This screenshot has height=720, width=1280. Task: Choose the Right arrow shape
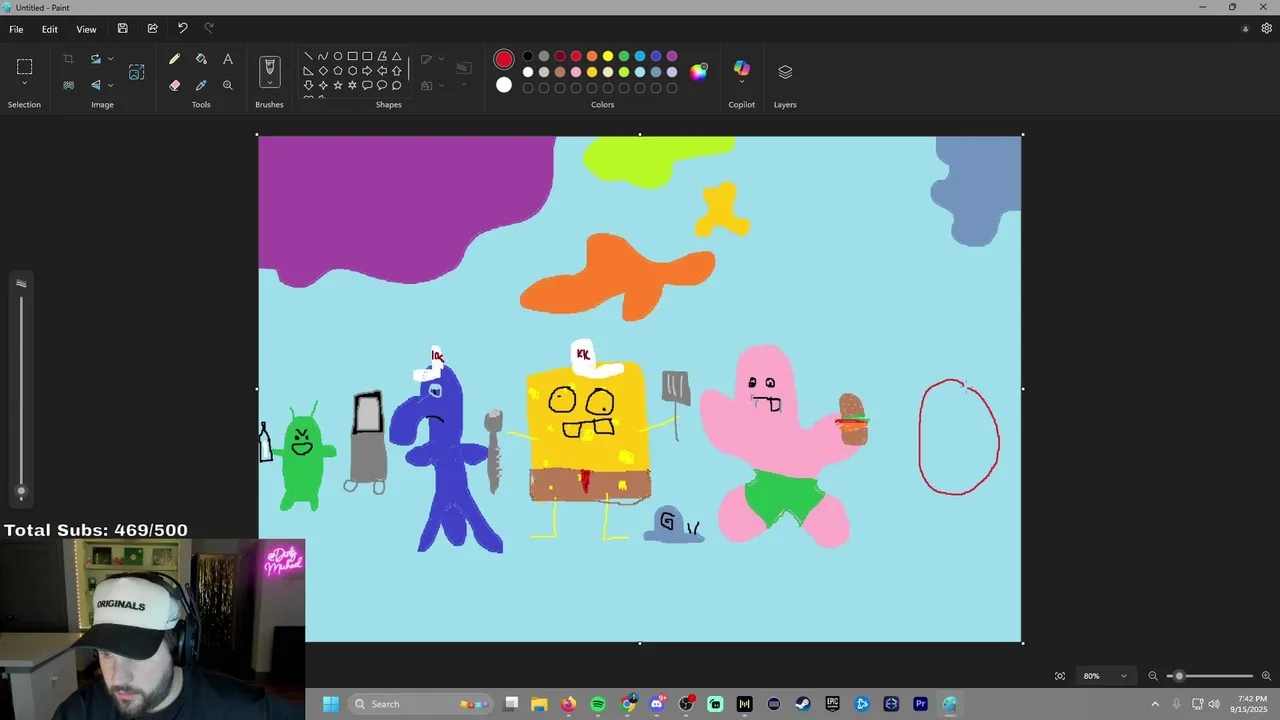tap(367, 71)
